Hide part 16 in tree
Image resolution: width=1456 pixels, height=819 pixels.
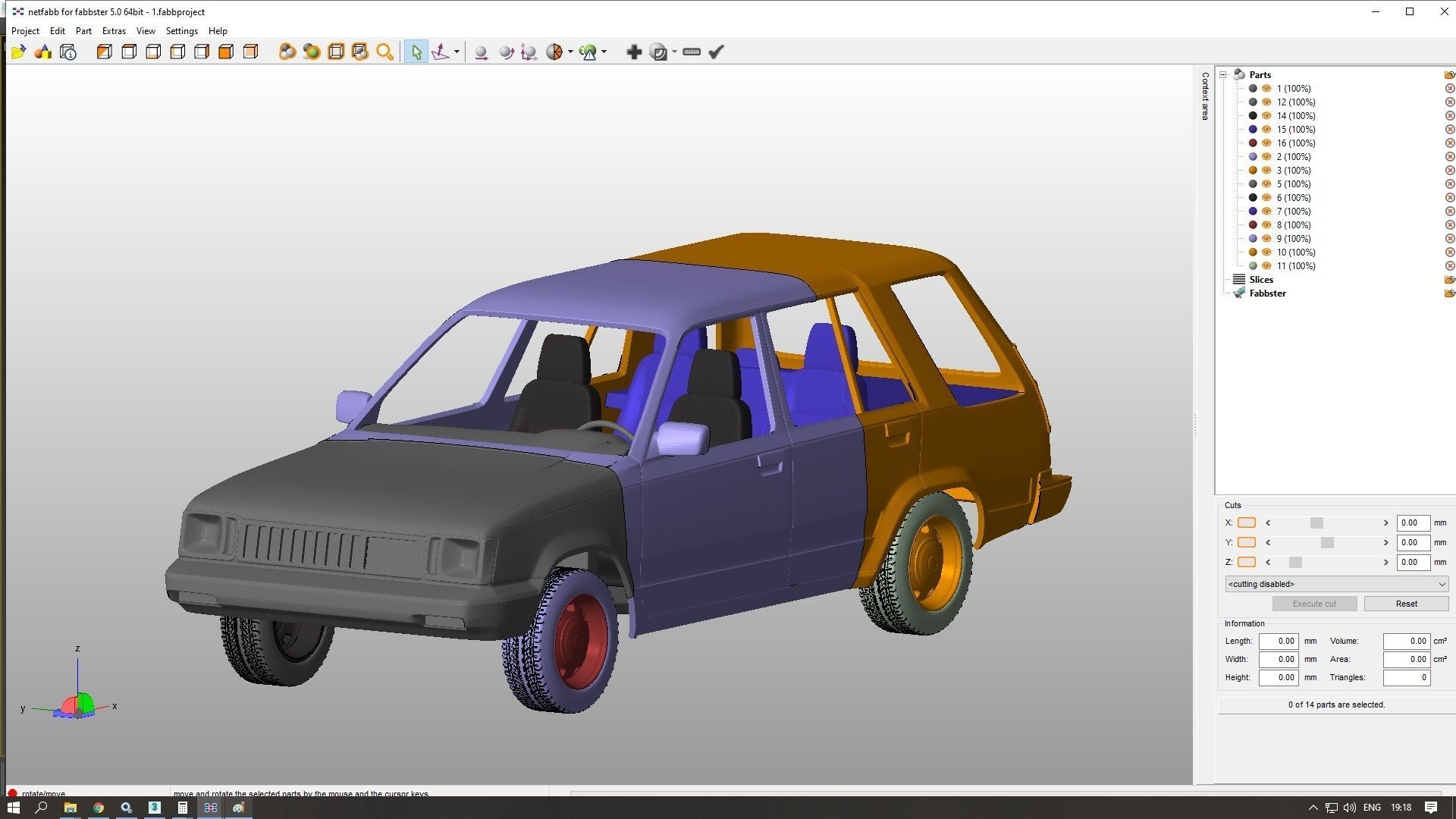tap(1266, 143)
